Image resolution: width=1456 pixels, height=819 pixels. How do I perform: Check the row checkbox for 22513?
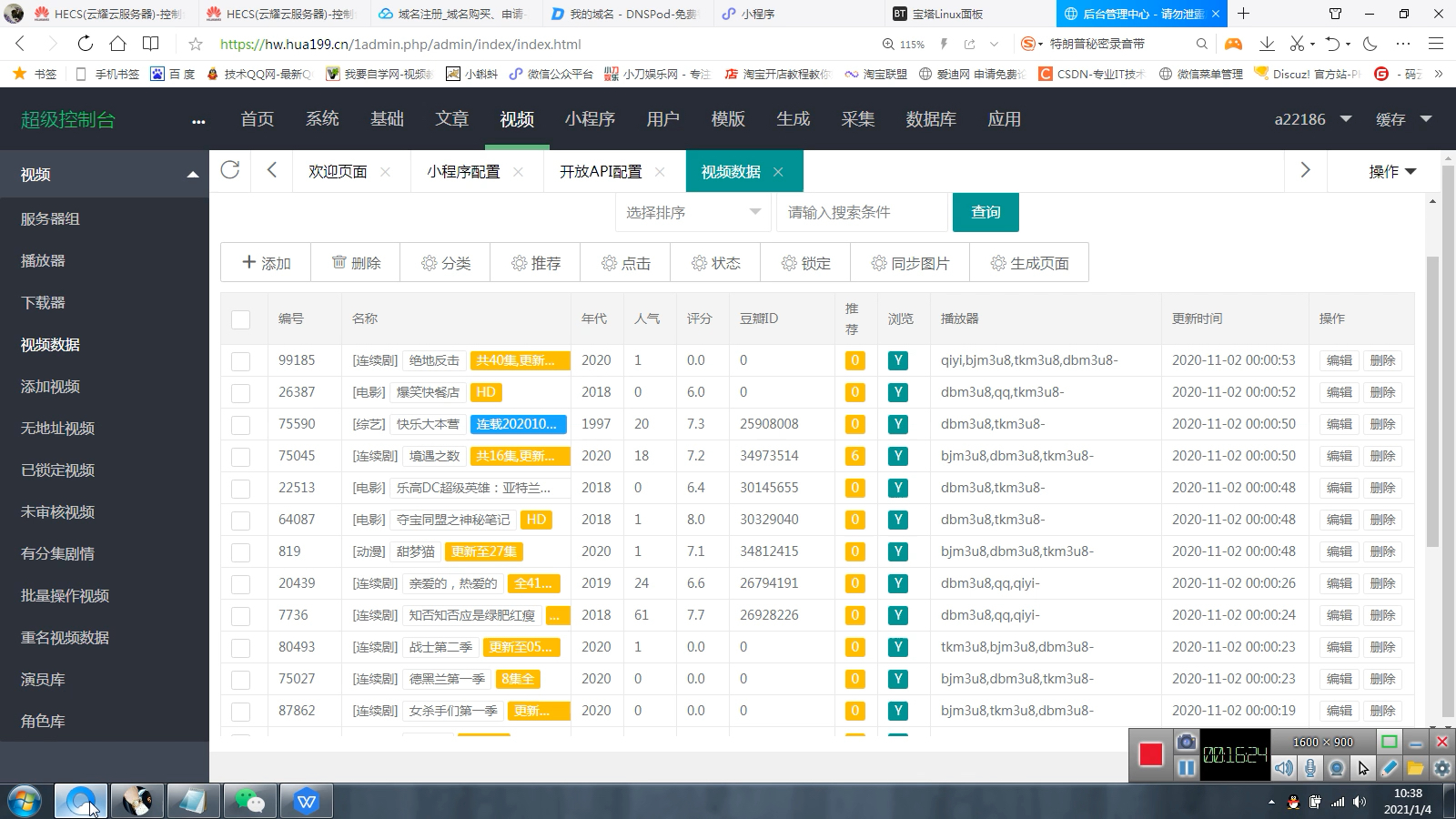240,489
